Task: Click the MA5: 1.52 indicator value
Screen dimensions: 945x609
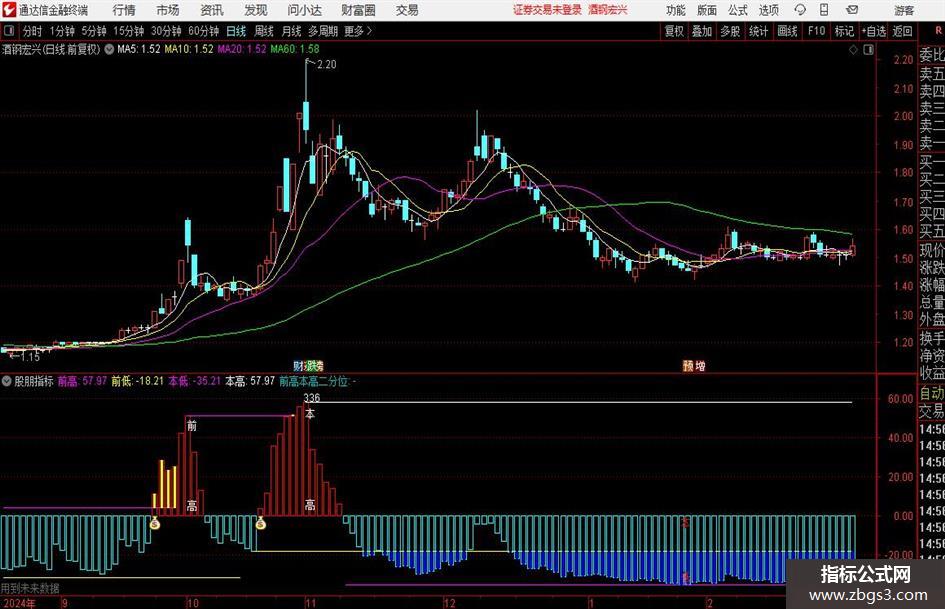Action: [139, 49]
